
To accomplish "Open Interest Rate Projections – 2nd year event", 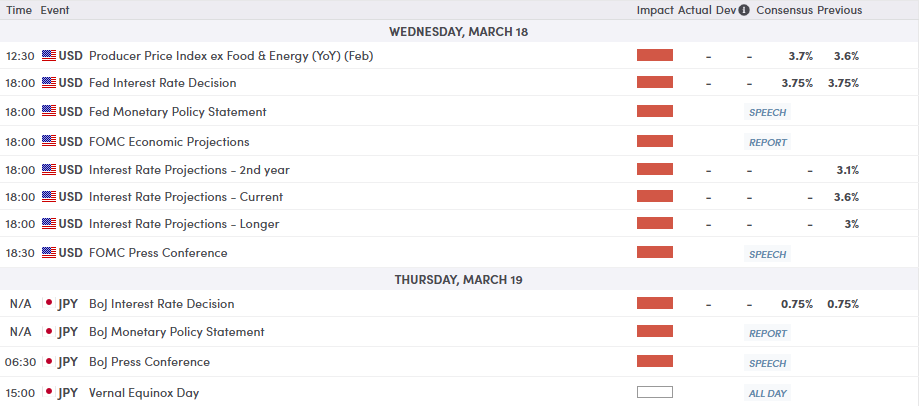I will point(189,170).
